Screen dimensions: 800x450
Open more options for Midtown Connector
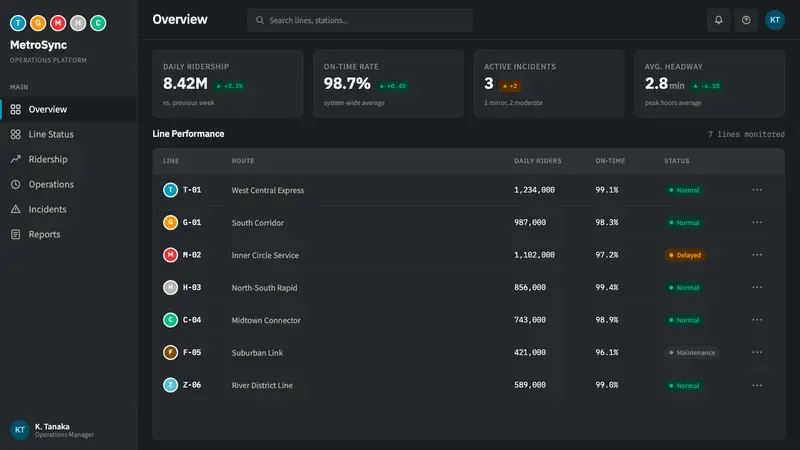(757, 320)
